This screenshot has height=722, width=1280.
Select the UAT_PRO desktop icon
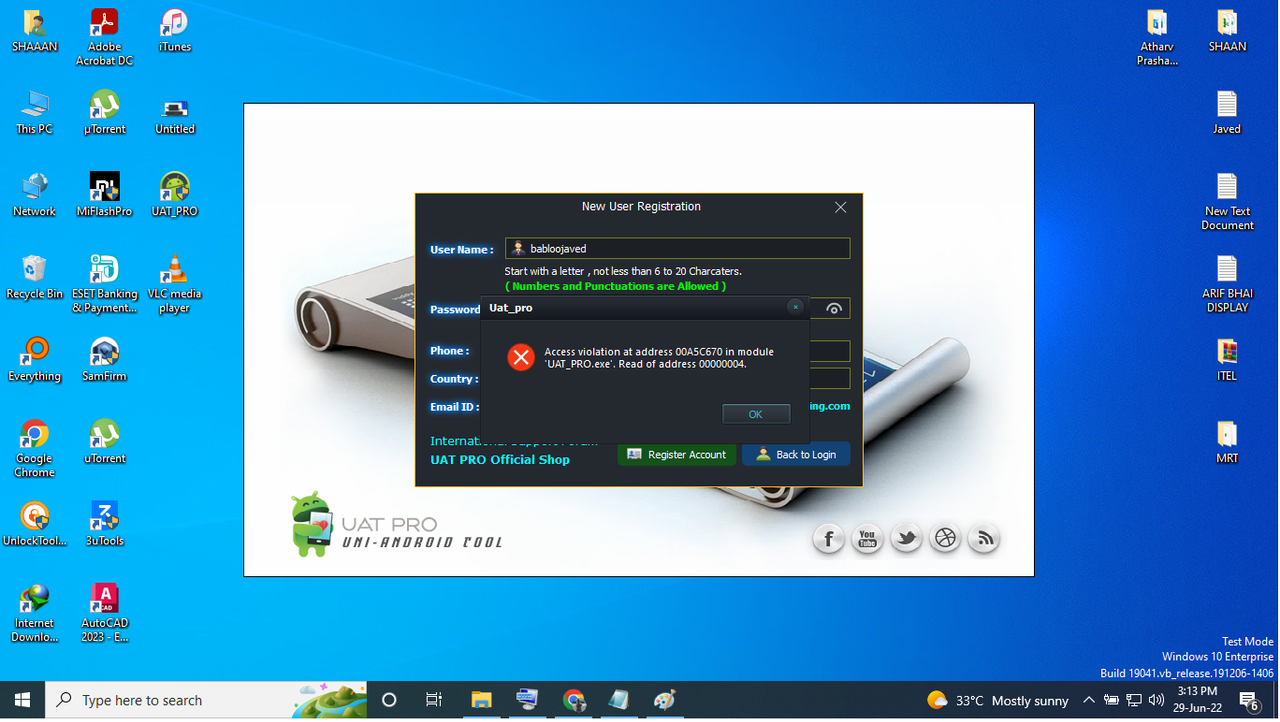tap(174, 194)
